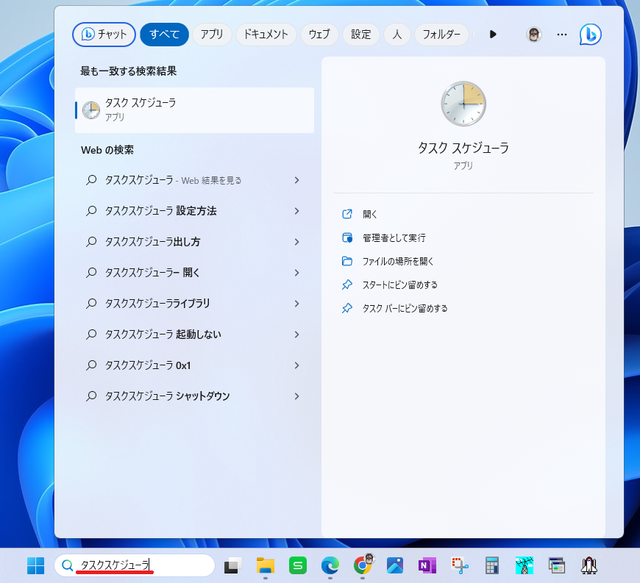Open File Explorer from the taskbar
The image size is (640, 583).
265,565
